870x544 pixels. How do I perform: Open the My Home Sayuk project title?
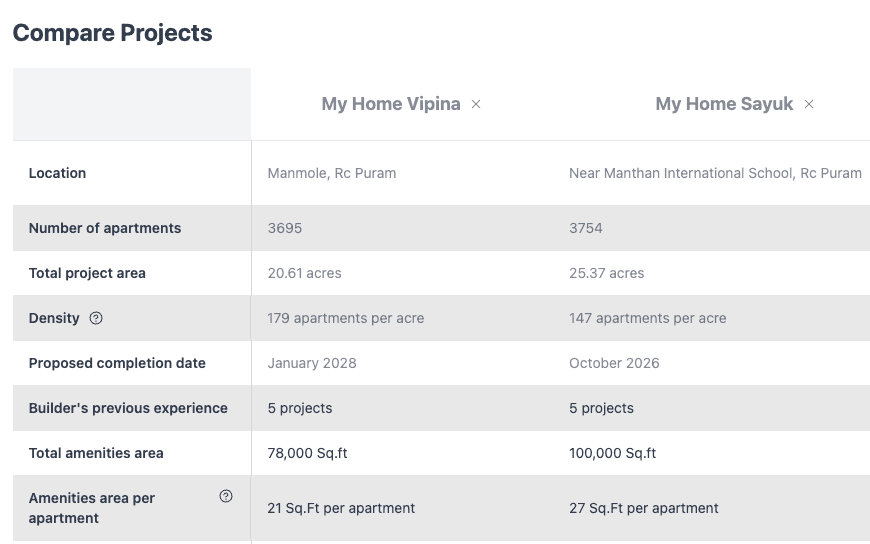[724, 104]
